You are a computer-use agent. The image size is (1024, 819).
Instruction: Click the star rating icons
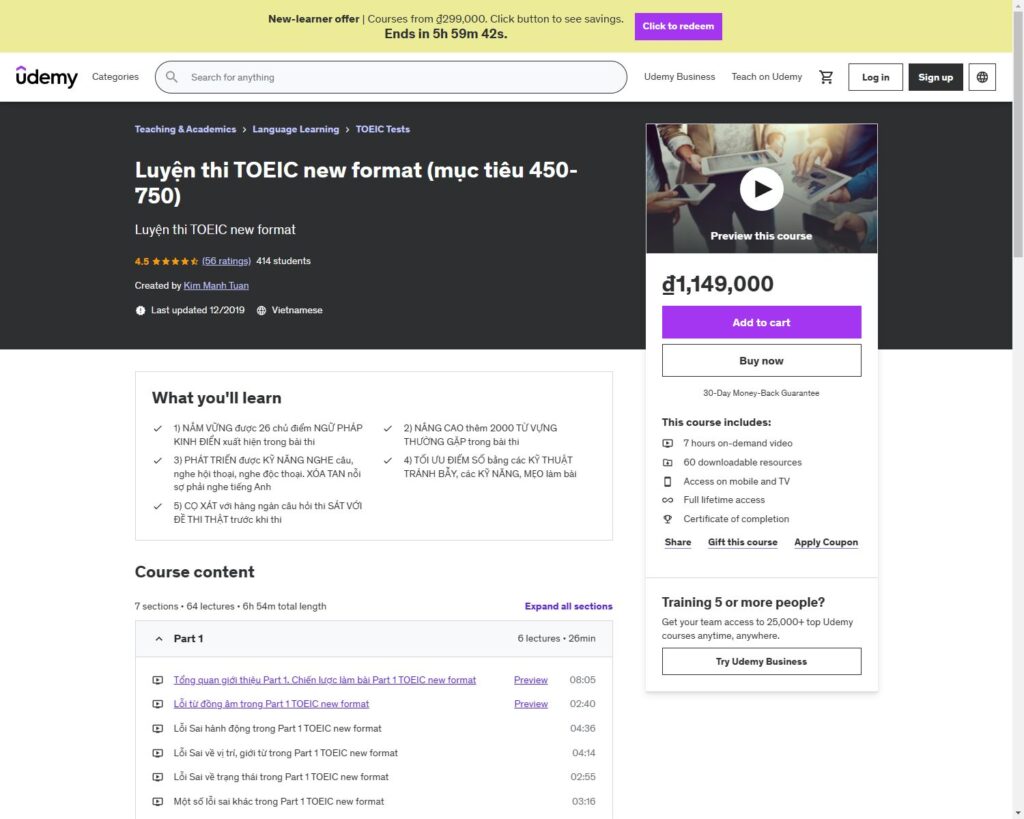[166, 261]
